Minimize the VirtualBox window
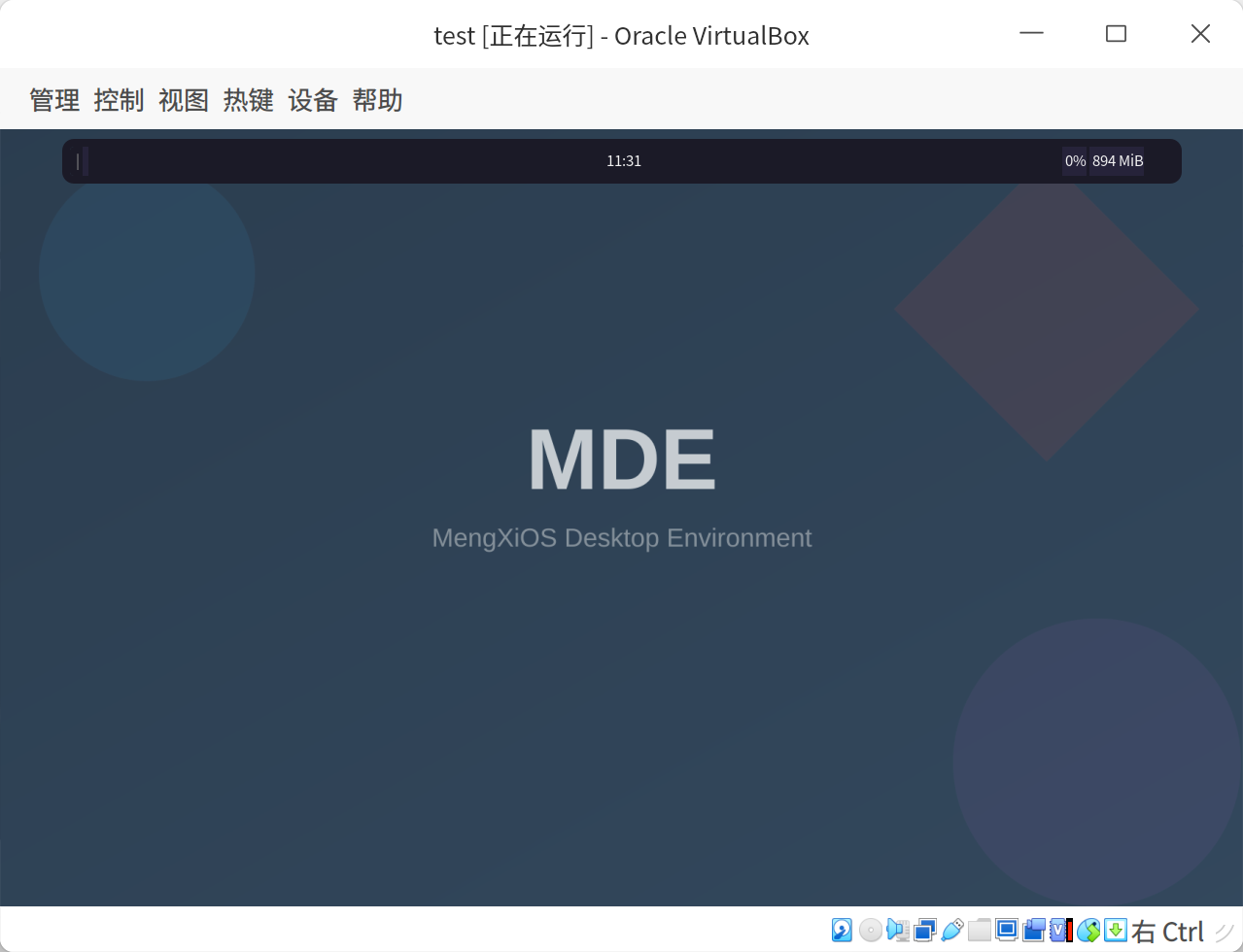This screenshot has width=1243, height=952. [1031, 34]
